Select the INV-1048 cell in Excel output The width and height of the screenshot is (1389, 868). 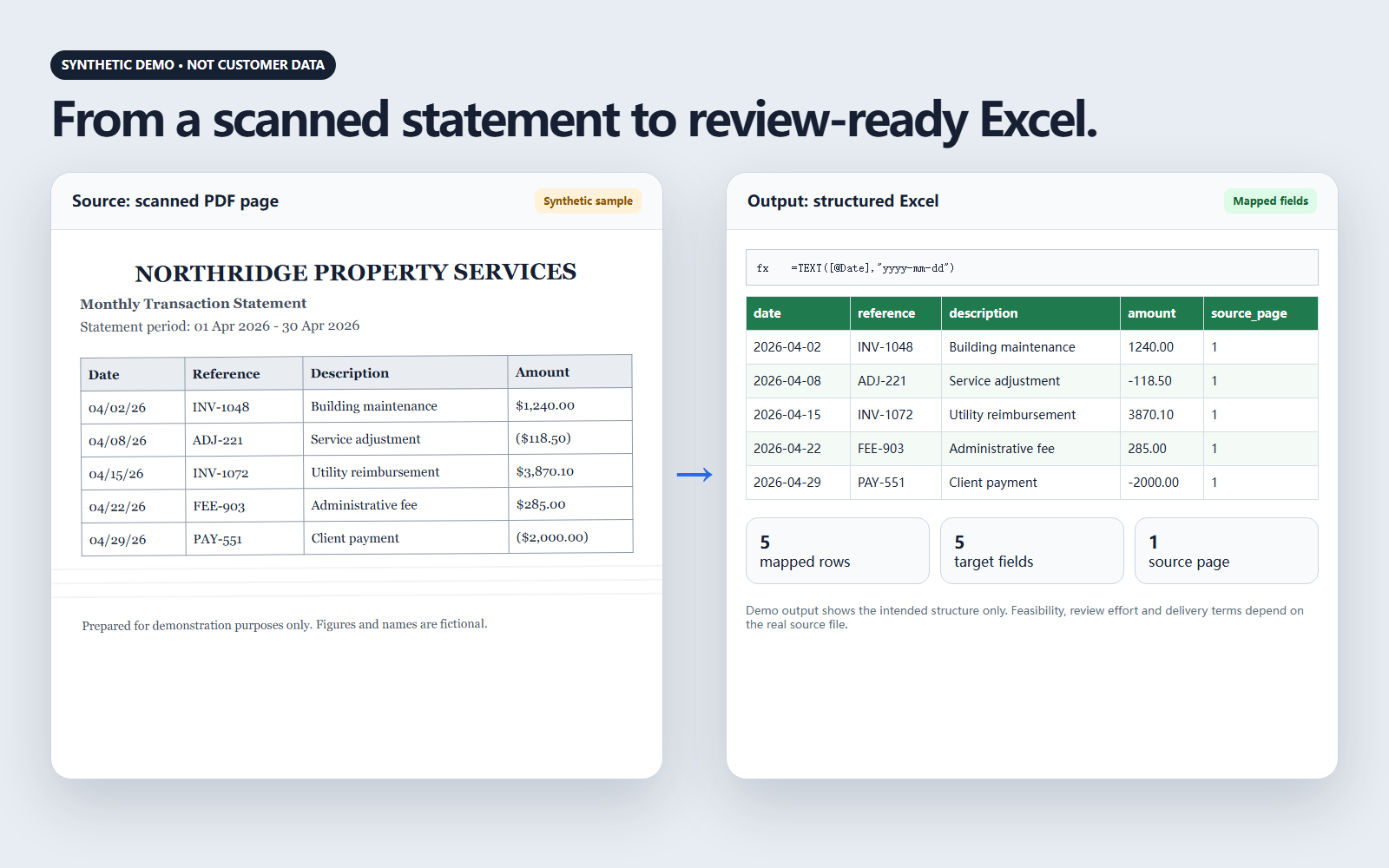[x=896, y=347]
